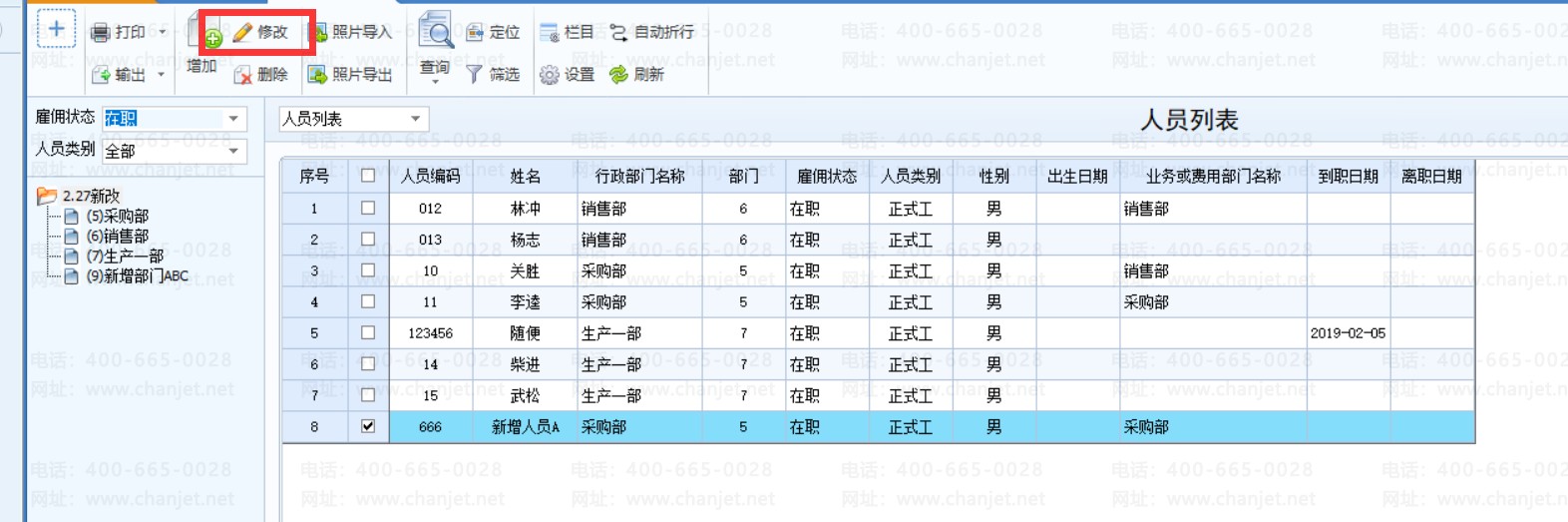Click the plus icon tab button
Viewport: 1568px width, 522px height.
click(56, 29)
